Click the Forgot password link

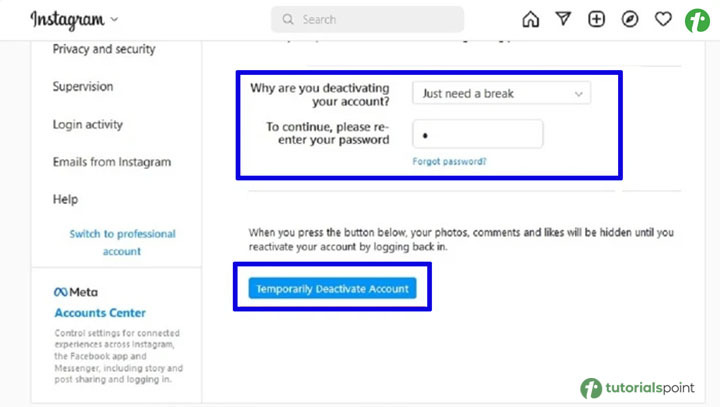pos(449,161)
